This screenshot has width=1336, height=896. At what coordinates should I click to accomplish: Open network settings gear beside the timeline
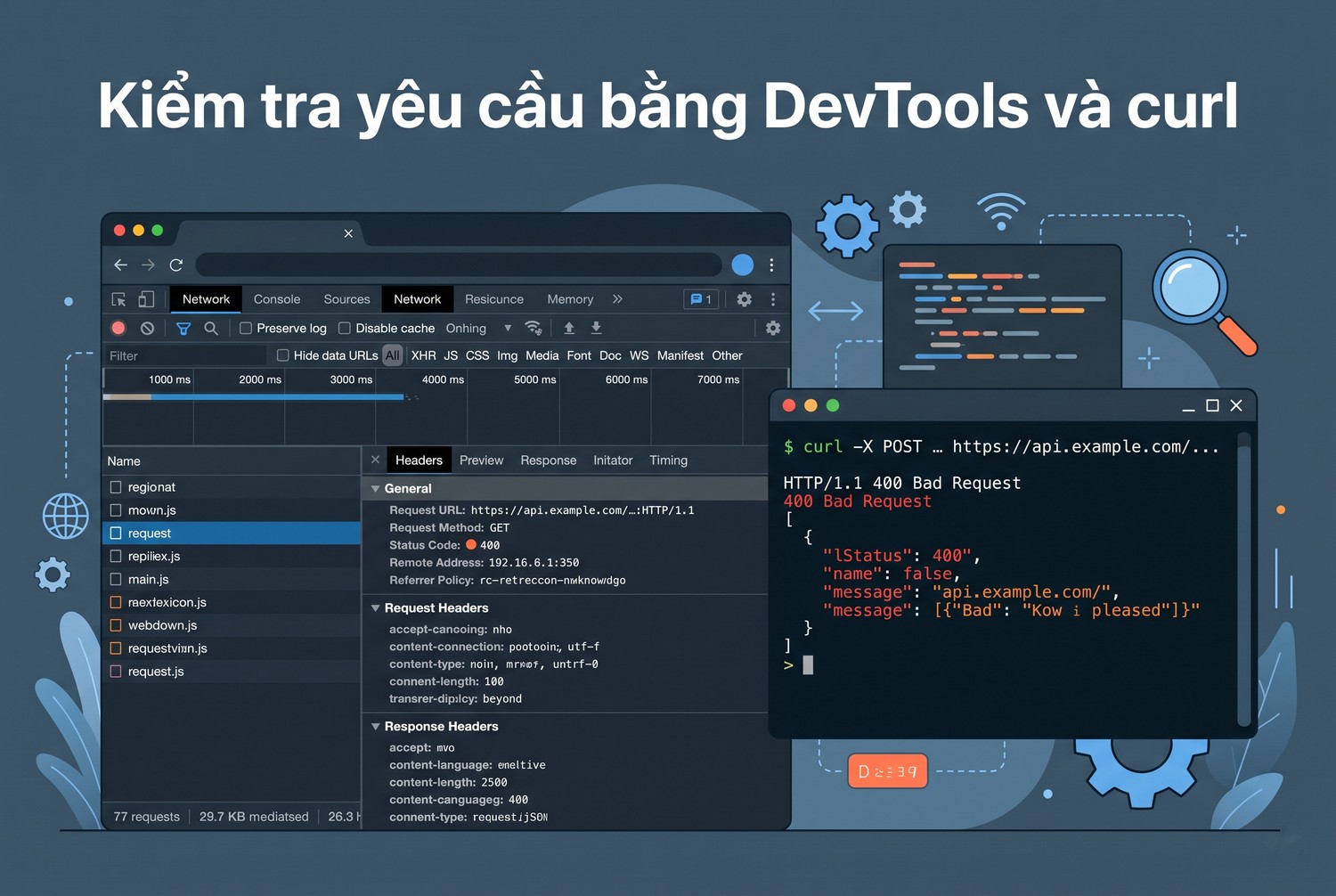773,328
